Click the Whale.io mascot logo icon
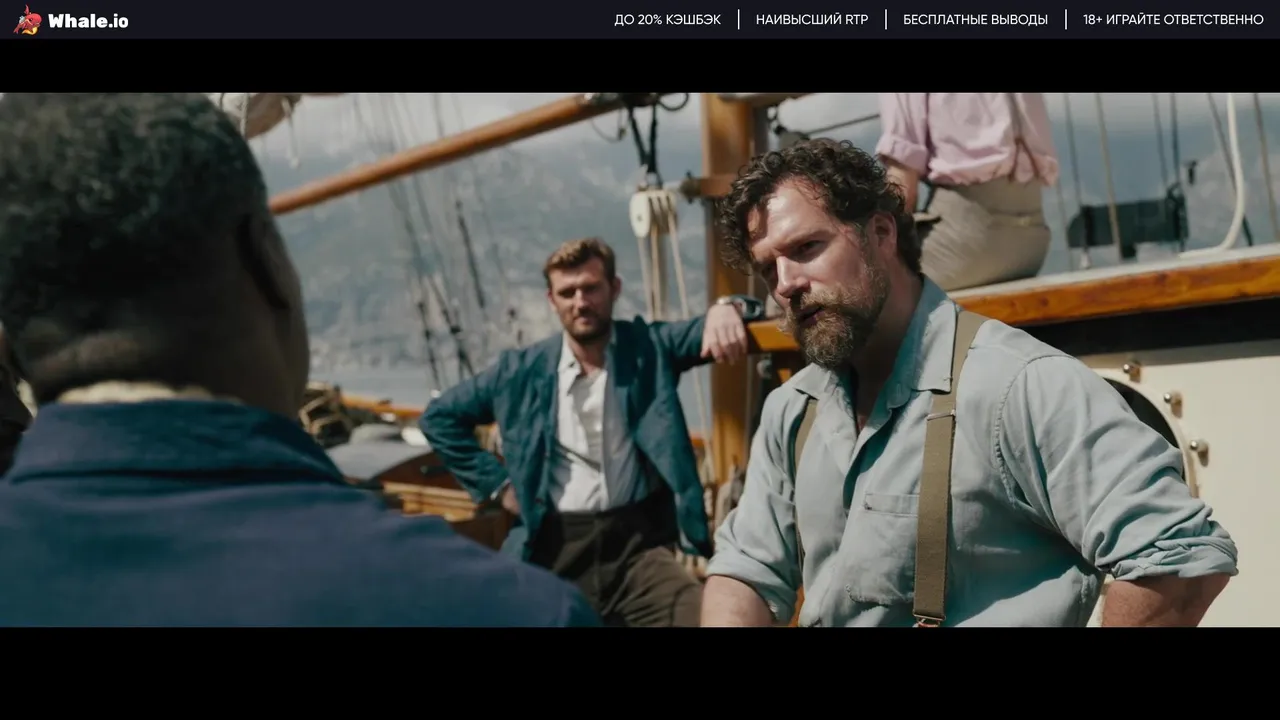This screenshot has width=1280, height=720. pyautogui.click(x=27, y=20)
